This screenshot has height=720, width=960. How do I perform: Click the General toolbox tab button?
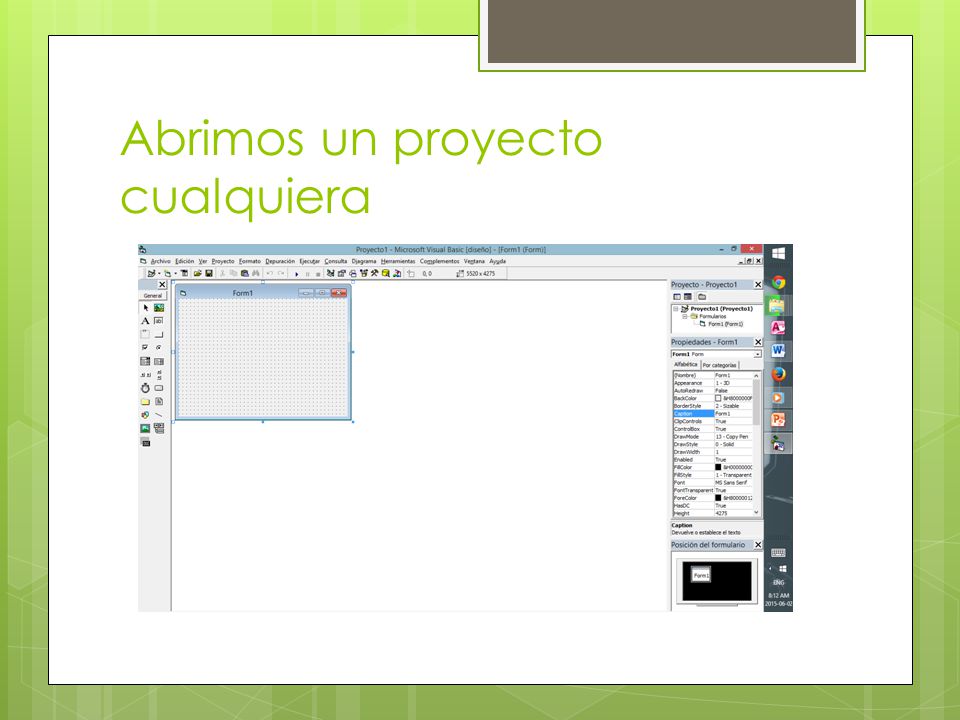(x=152, y=296)
